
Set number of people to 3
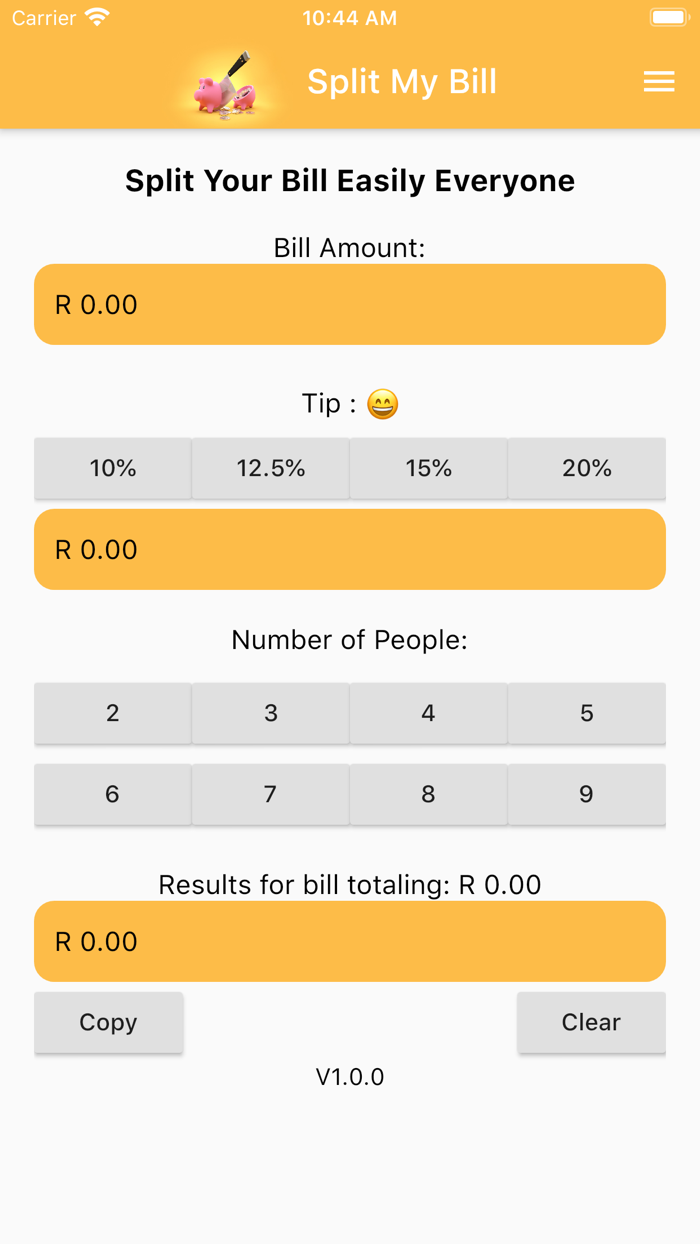(x=271, y=713)
